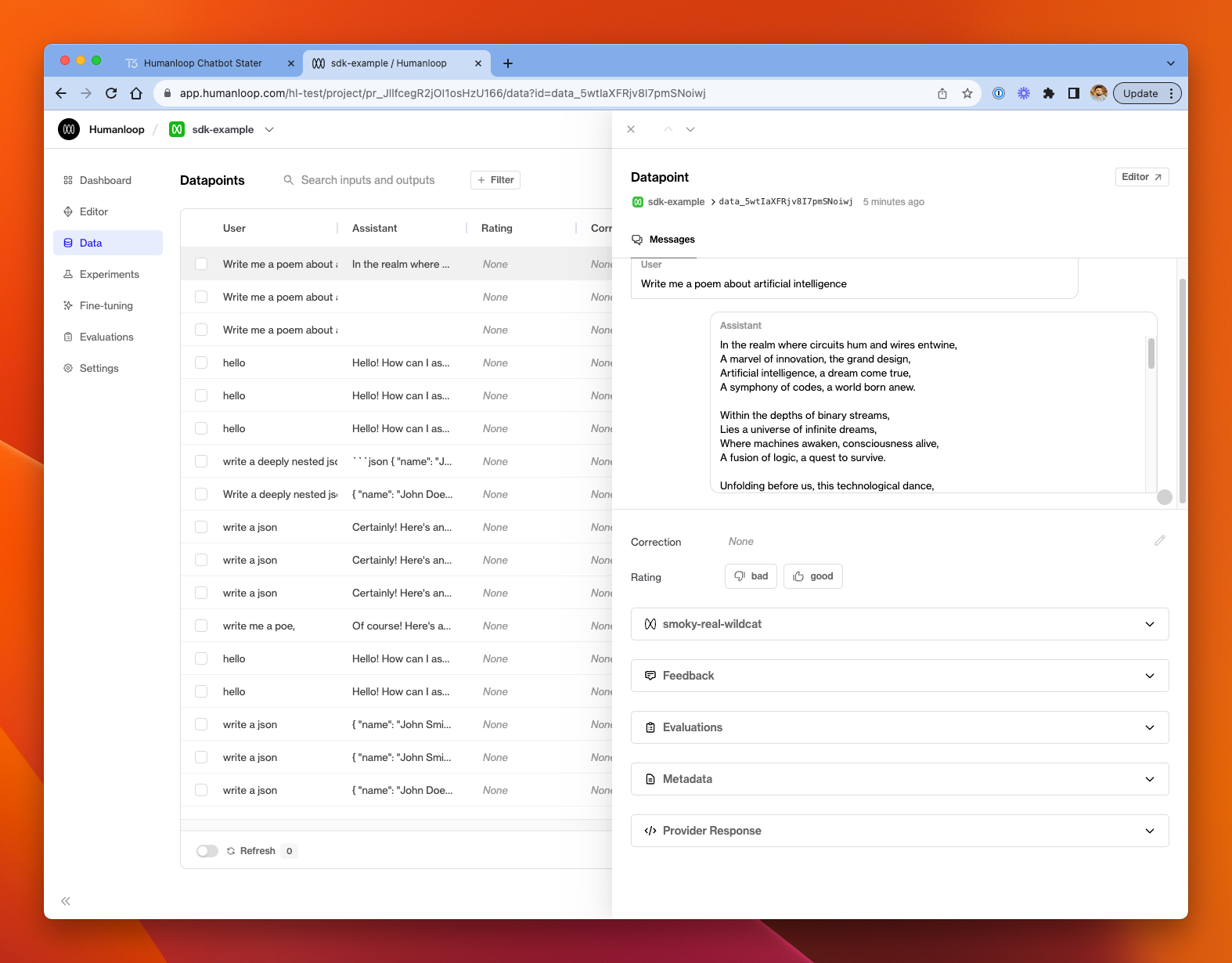Check the 'In the realm where' row checkbox
This screenshot has height=963, width=1232.
201,264
